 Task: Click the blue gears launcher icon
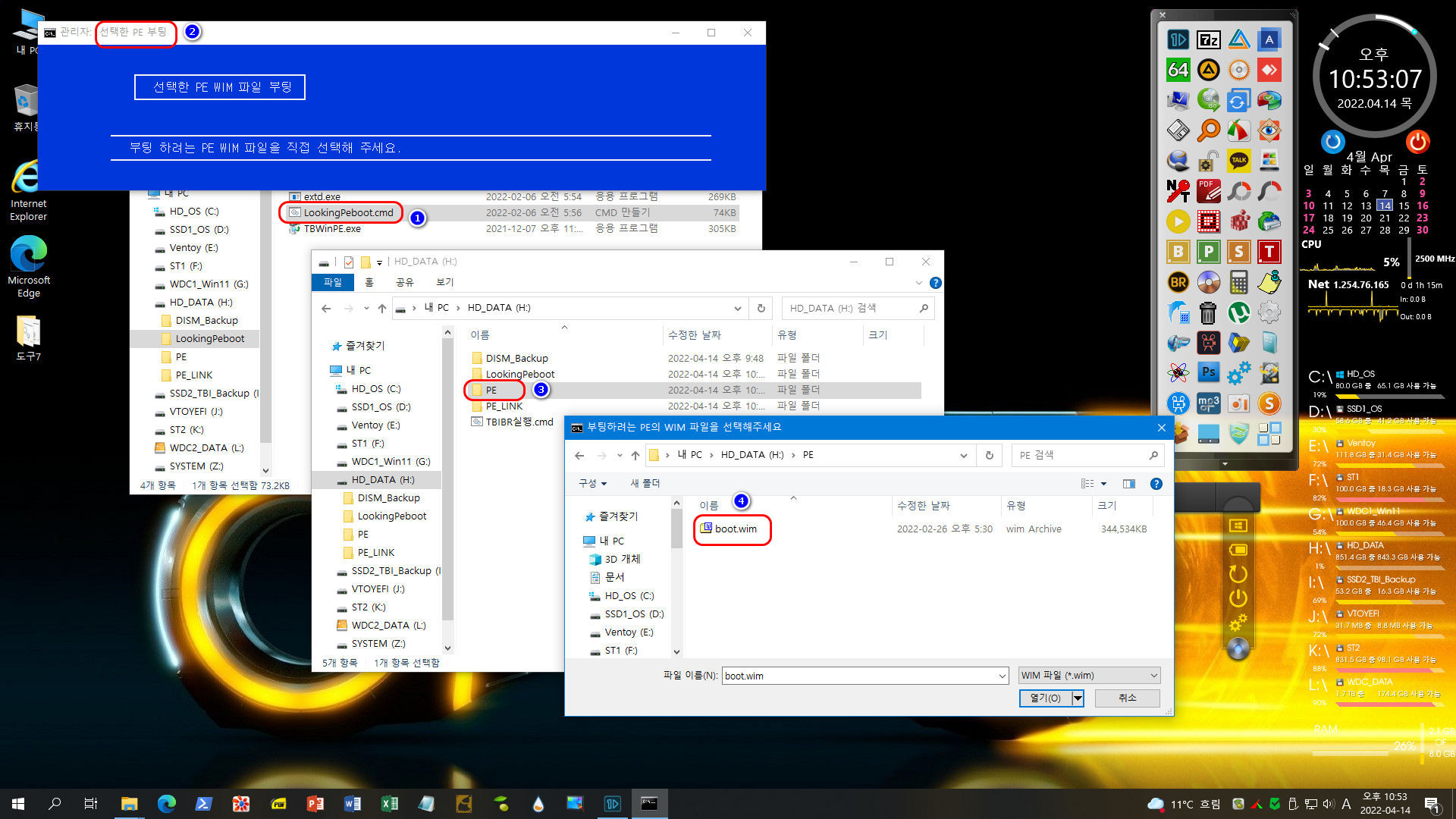[x=1238, y=372]
